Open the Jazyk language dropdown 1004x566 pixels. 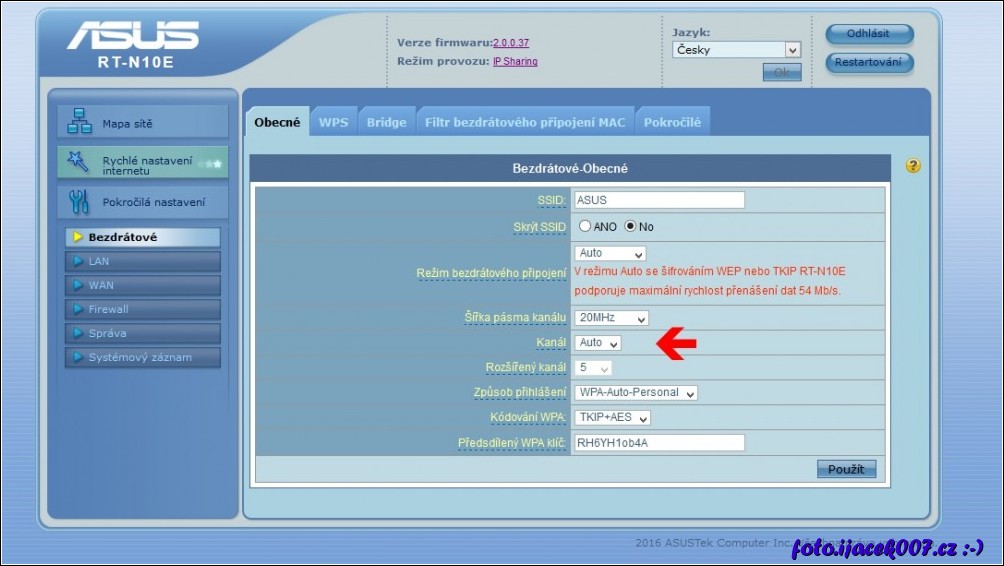tap(736, 50)
